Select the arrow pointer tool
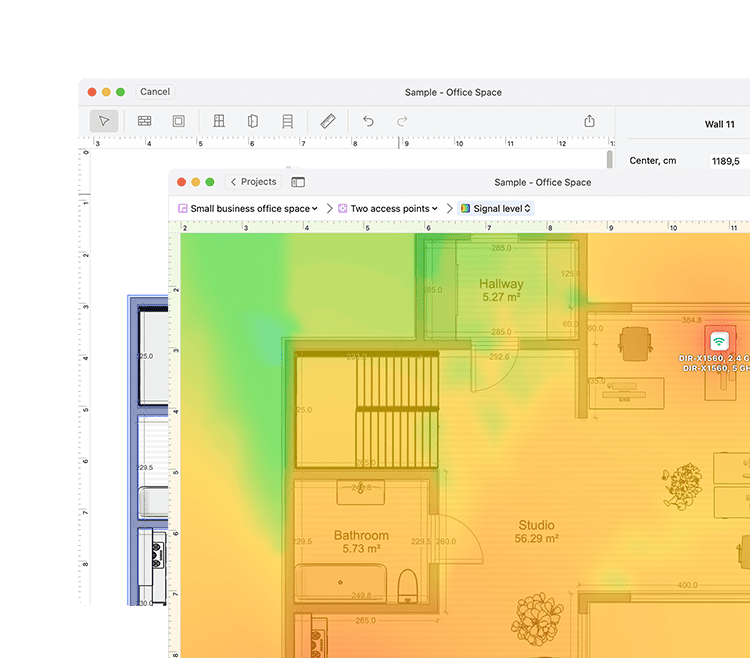 [104, 121]
